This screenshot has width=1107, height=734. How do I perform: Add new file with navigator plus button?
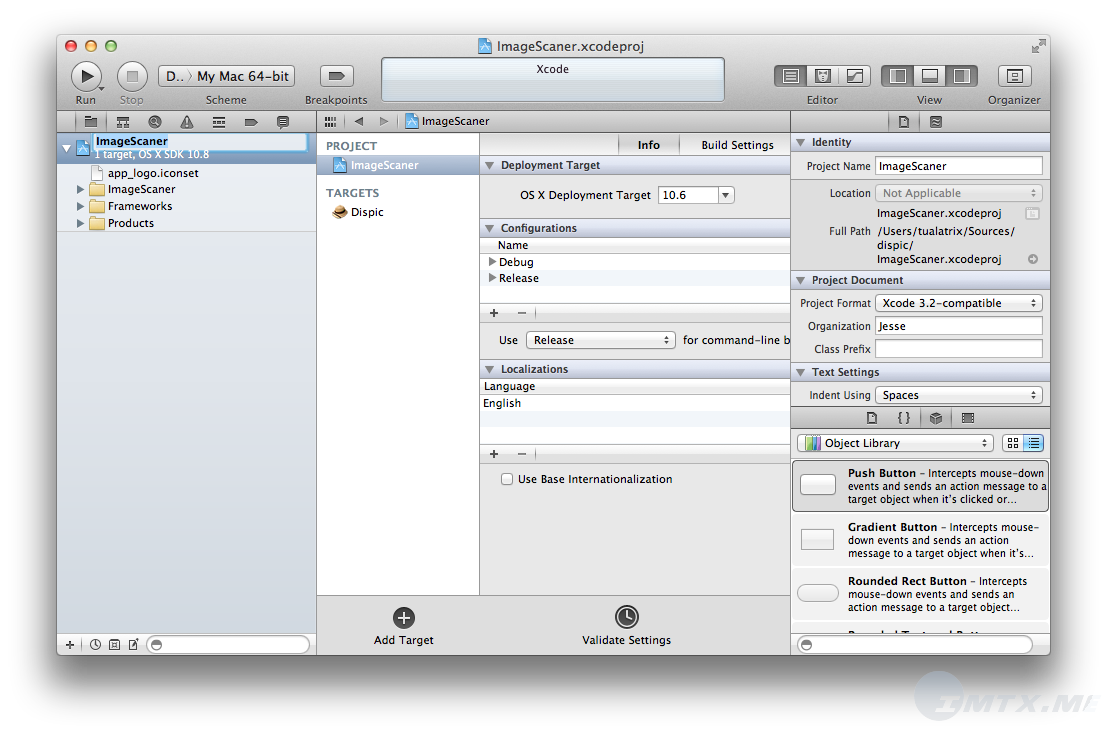pos(70,644)
